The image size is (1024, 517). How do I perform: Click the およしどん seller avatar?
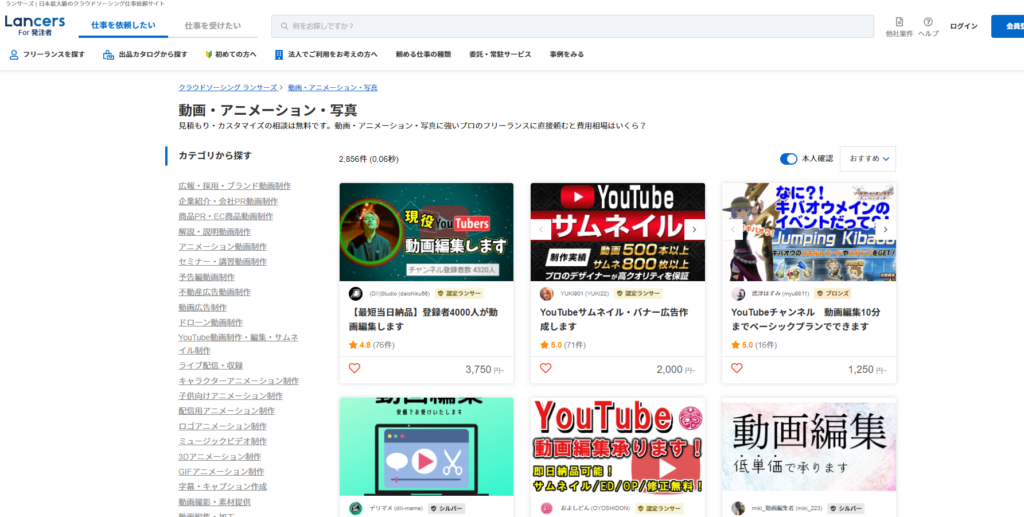(x=547, y=509)
